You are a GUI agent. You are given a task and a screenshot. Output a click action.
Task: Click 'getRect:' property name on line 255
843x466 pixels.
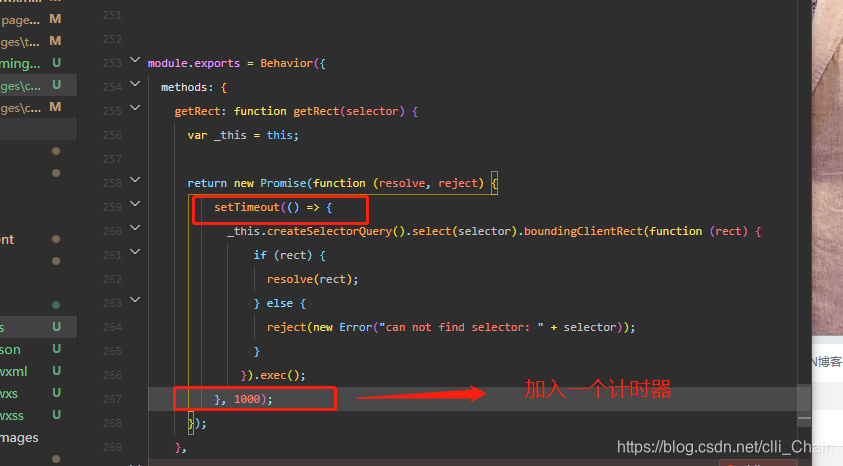201,111
